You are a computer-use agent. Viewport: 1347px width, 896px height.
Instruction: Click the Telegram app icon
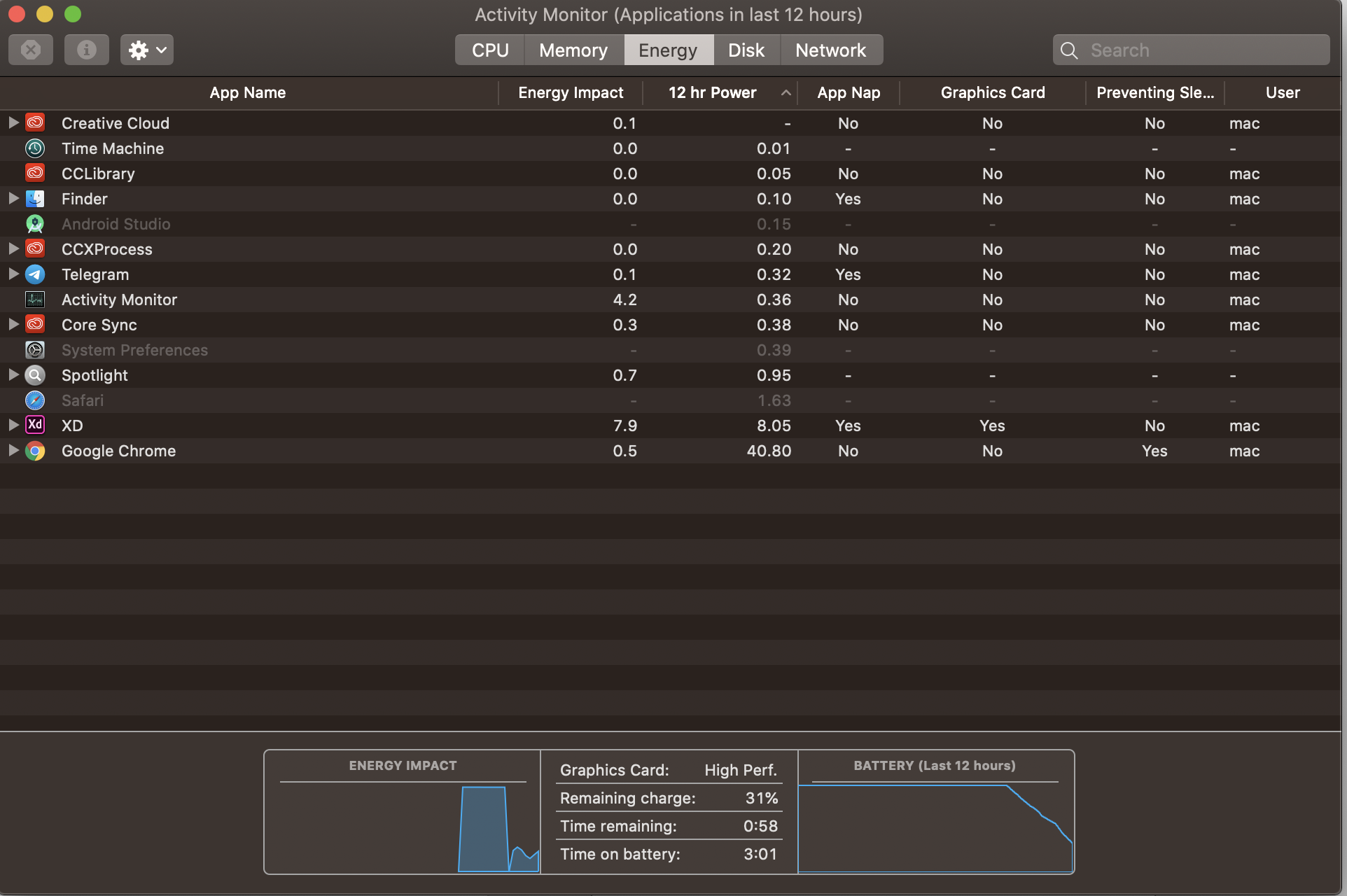point(35,274)
